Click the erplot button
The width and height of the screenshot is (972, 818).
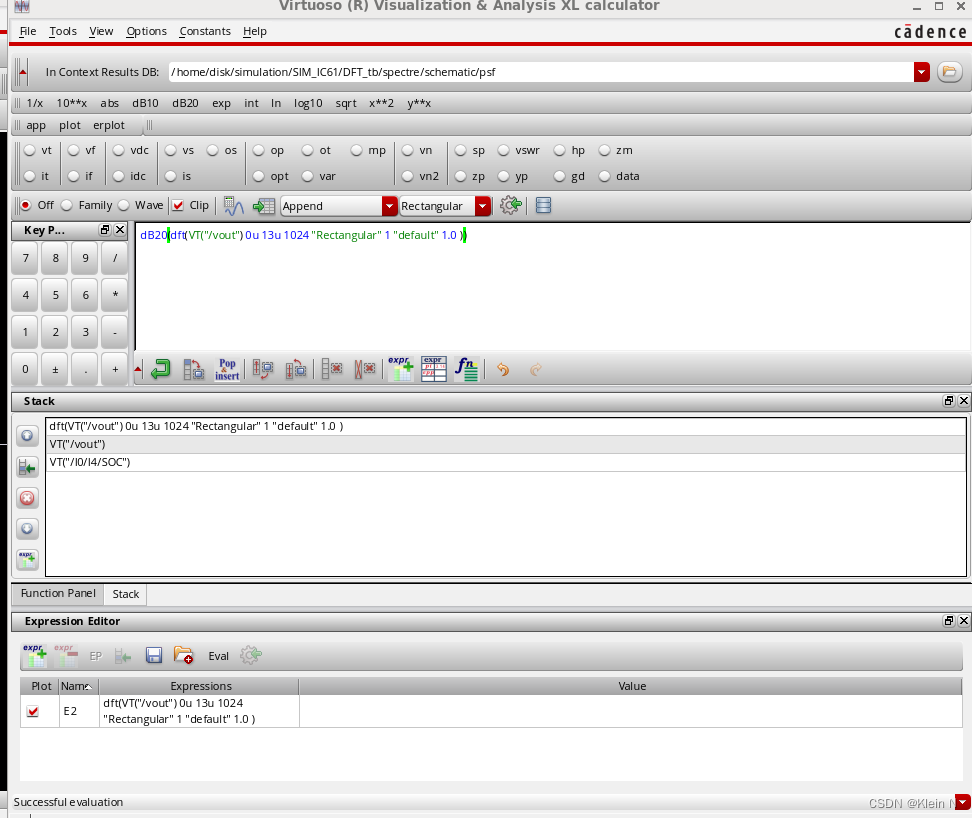(x=109, y=125)
